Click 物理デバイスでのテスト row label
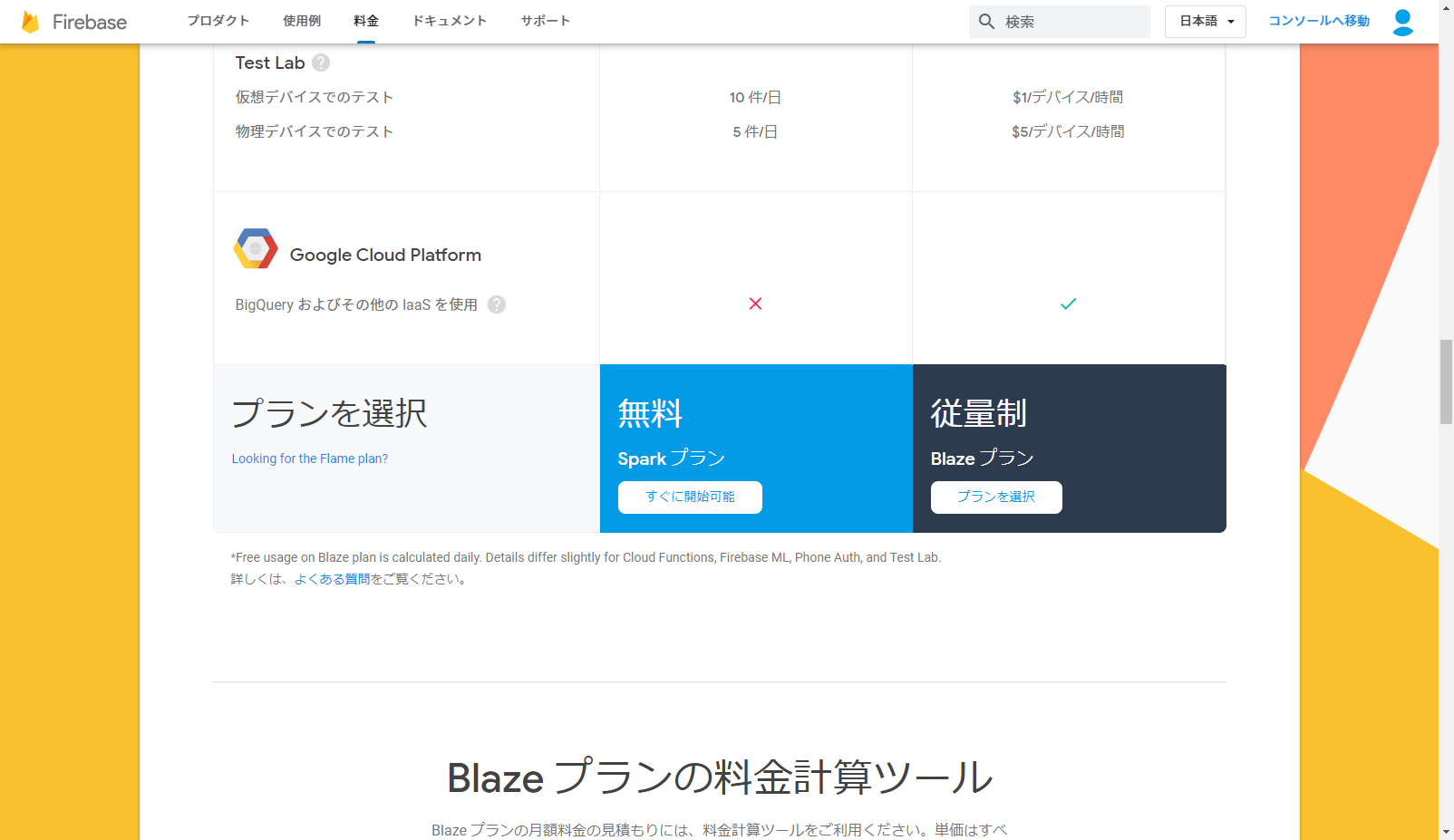 click(315, 131)
